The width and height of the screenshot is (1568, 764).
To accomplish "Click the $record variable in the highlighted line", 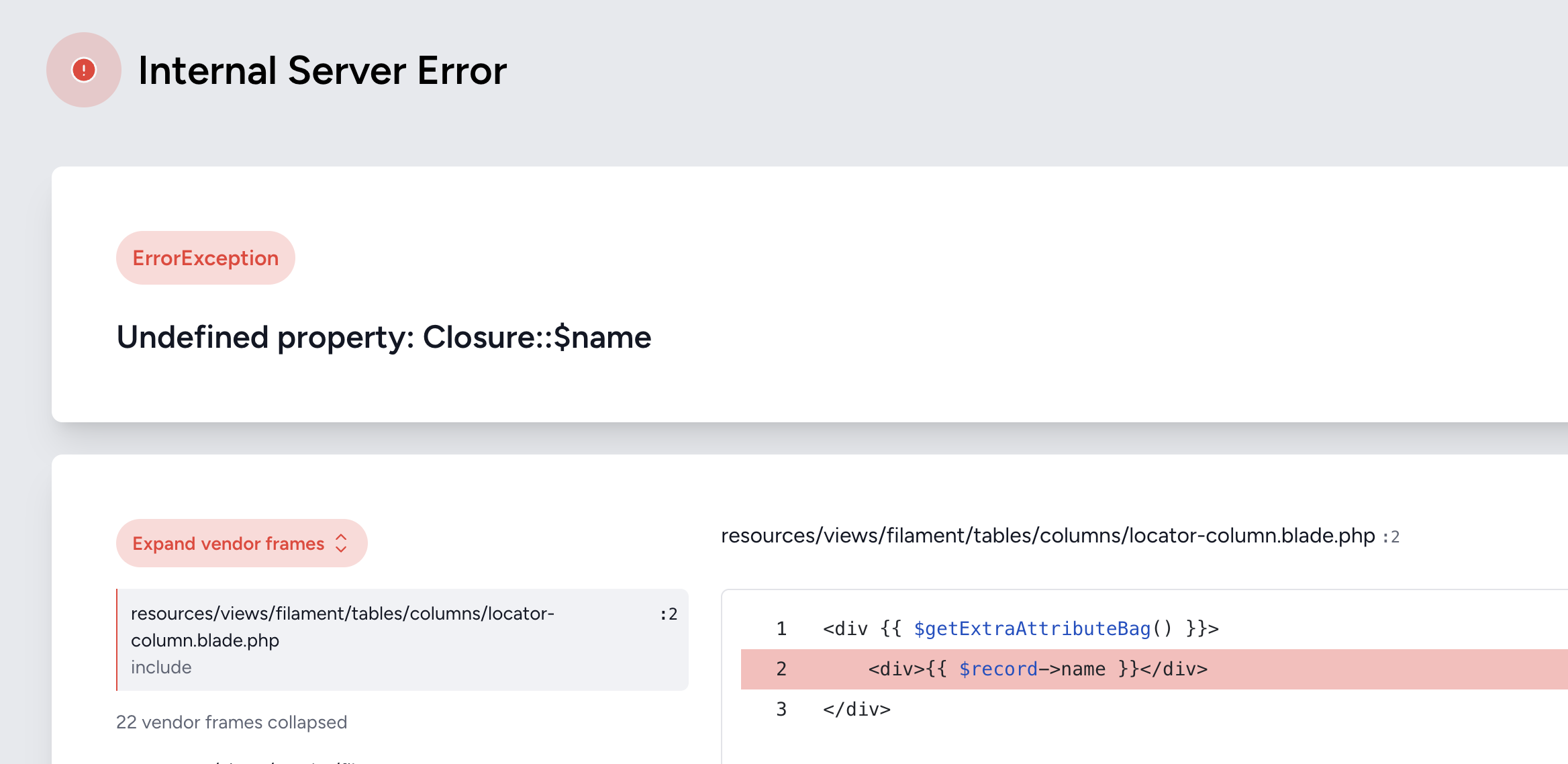I will click(x=998, y=669).
